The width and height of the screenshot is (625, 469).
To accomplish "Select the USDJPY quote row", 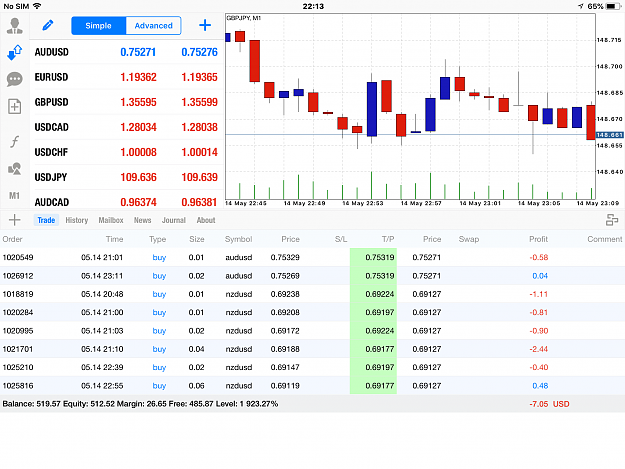I will [x=126, y=177].
